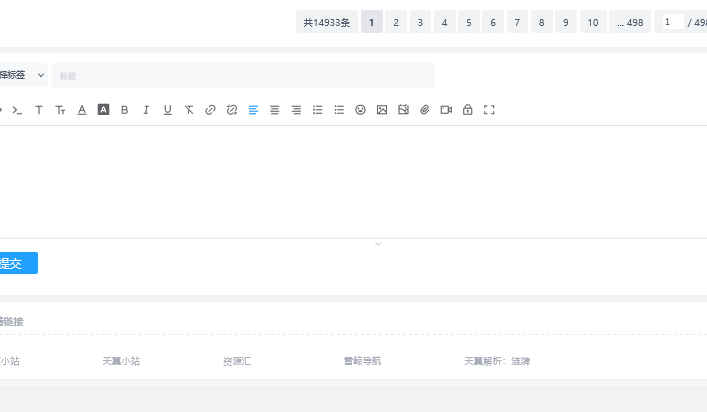Switch the editor to fullscreen mode
The image size is (707, 412).
coord(489,110)
